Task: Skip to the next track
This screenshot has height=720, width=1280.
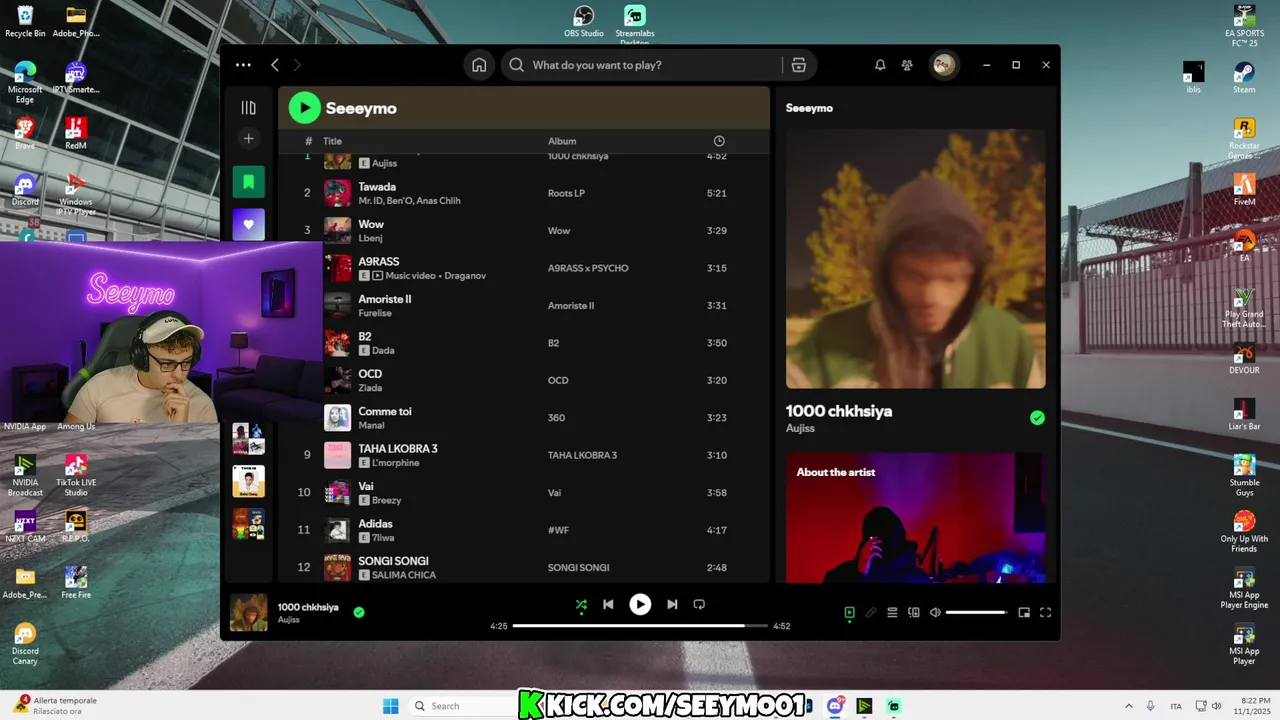Action: point(672,604)
